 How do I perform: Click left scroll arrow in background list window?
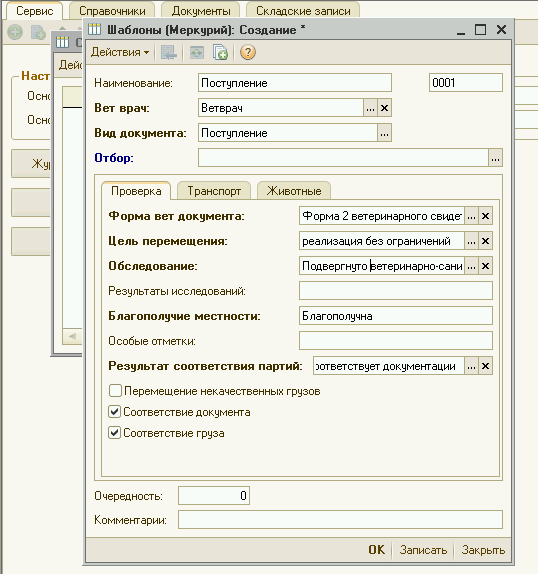coord(72,336)
